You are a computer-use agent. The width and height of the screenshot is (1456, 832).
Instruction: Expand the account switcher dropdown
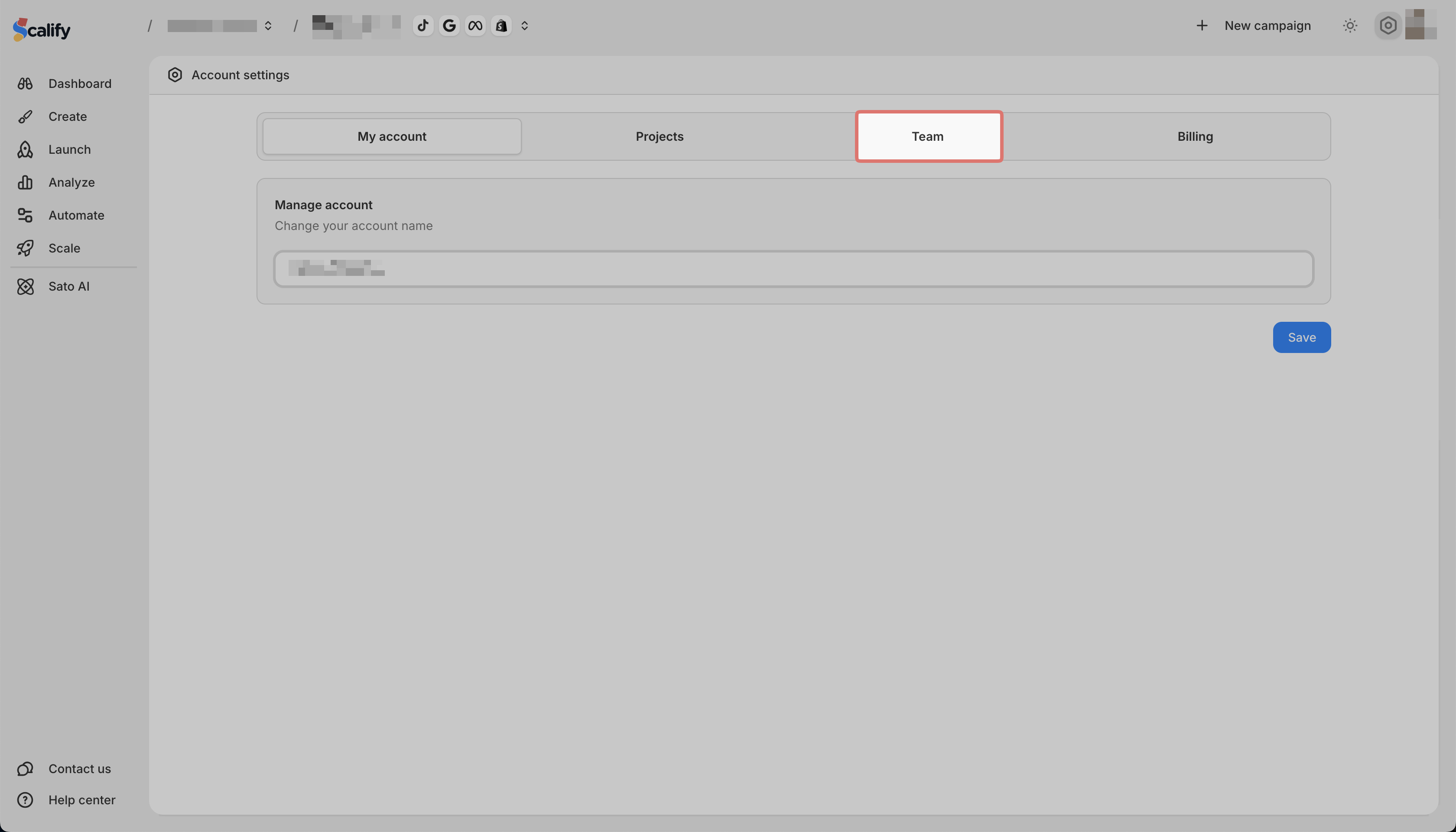pos(267,26)
